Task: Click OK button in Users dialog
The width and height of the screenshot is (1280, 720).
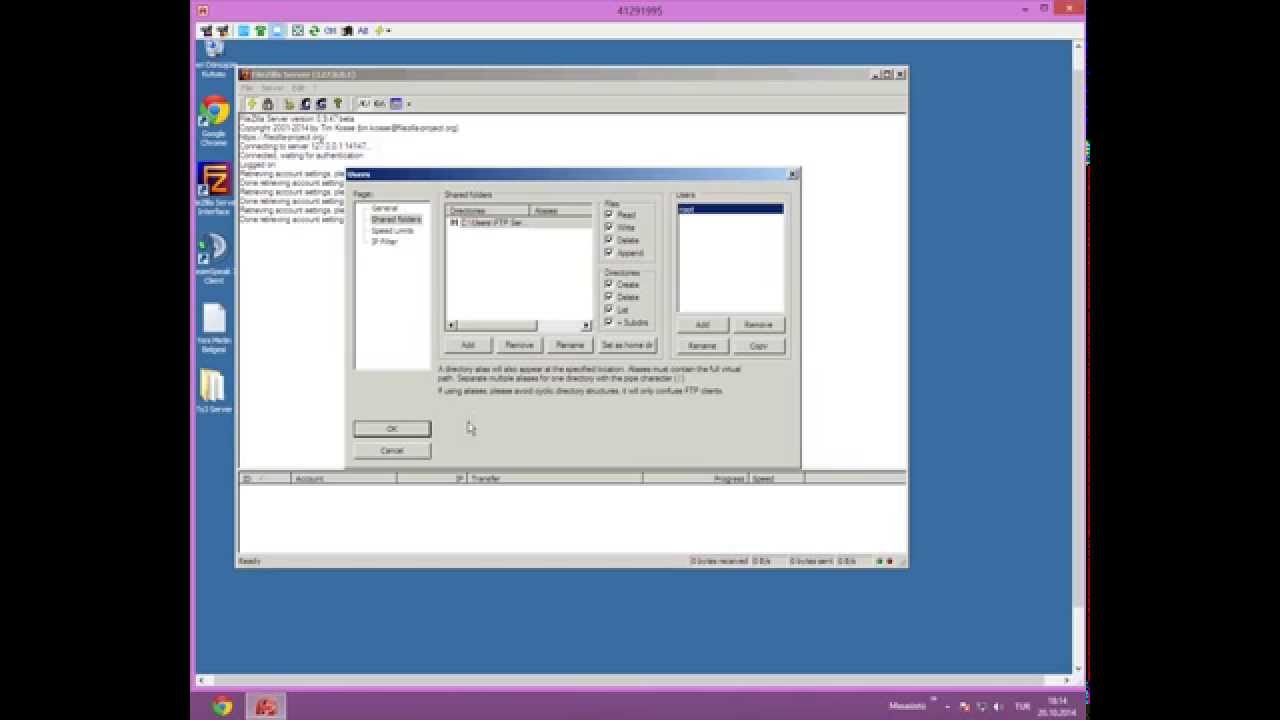Action: pyautogui.click(x=392, y=429)
